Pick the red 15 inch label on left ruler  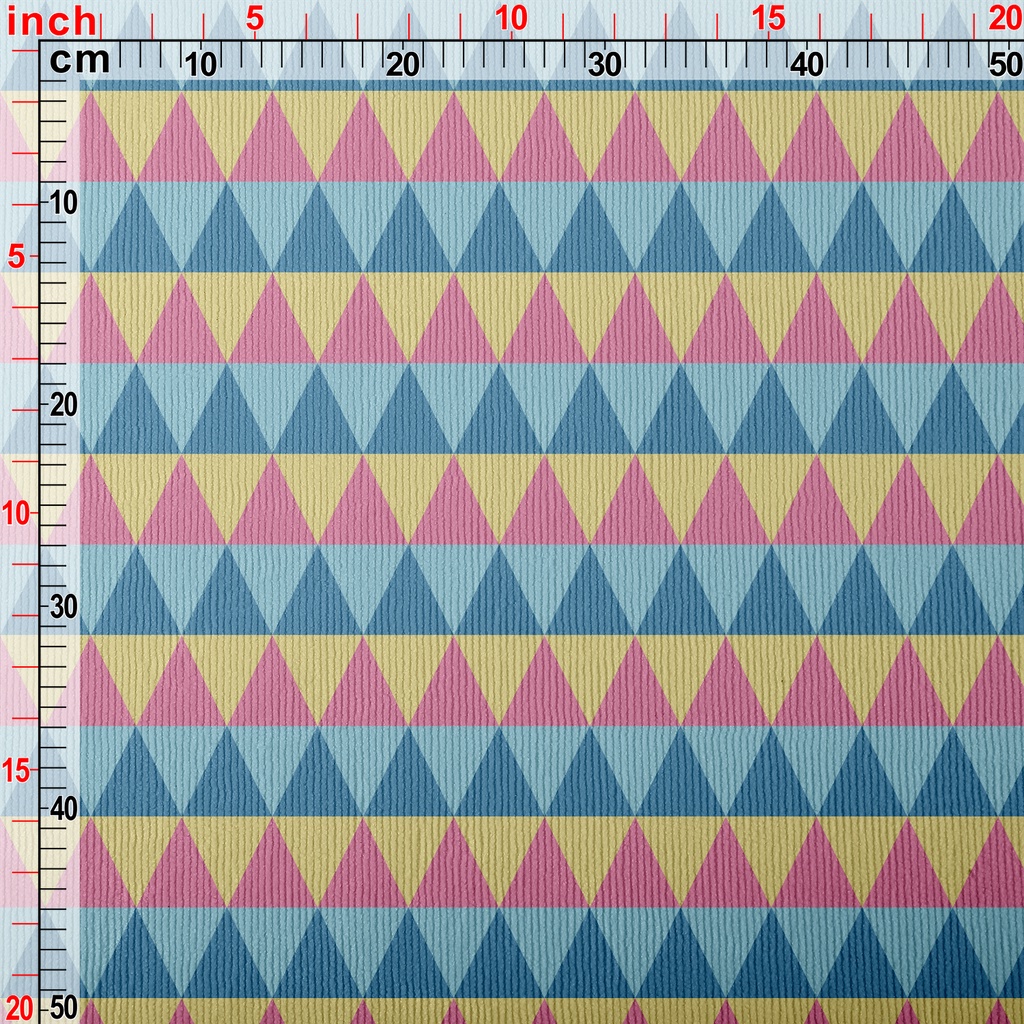point(17,770)
